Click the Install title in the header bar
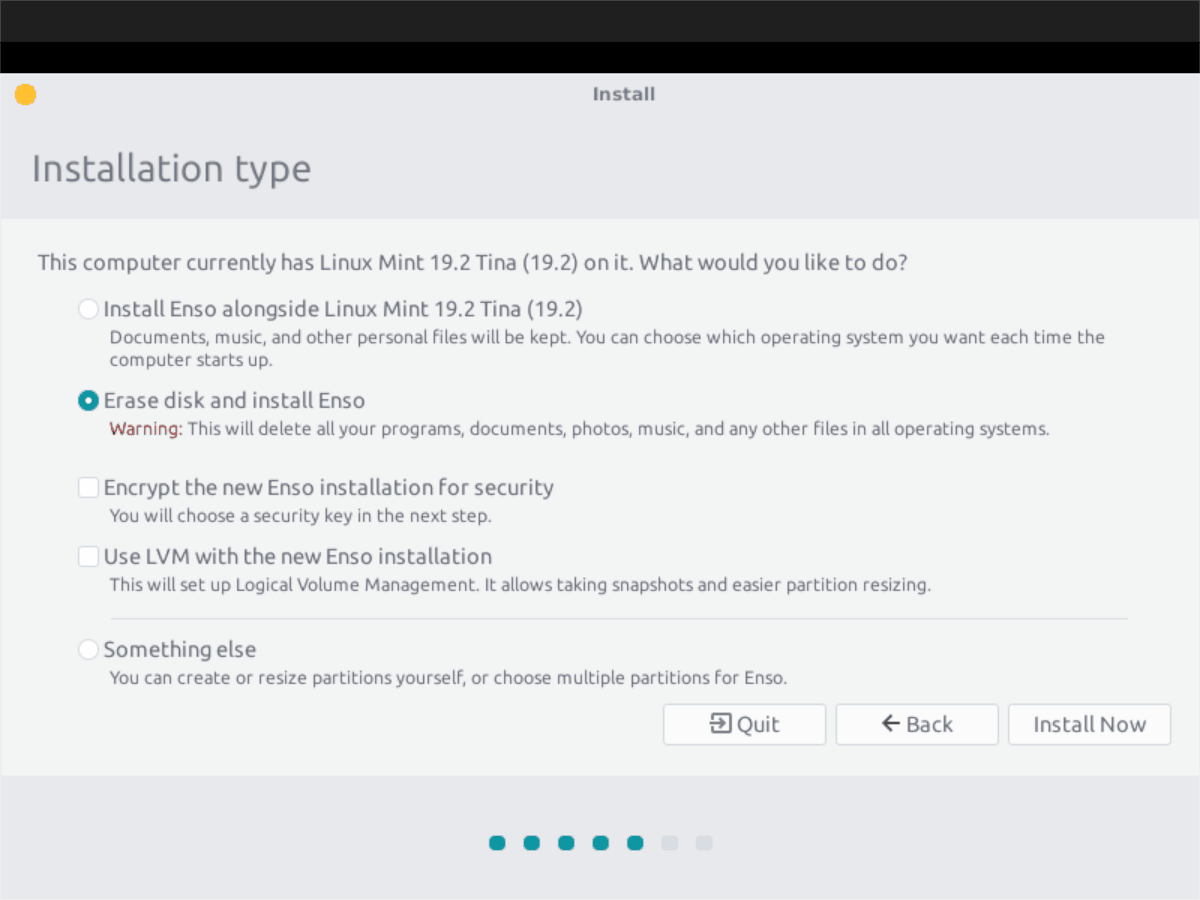The image size is (1200, 900). (623, 93)
